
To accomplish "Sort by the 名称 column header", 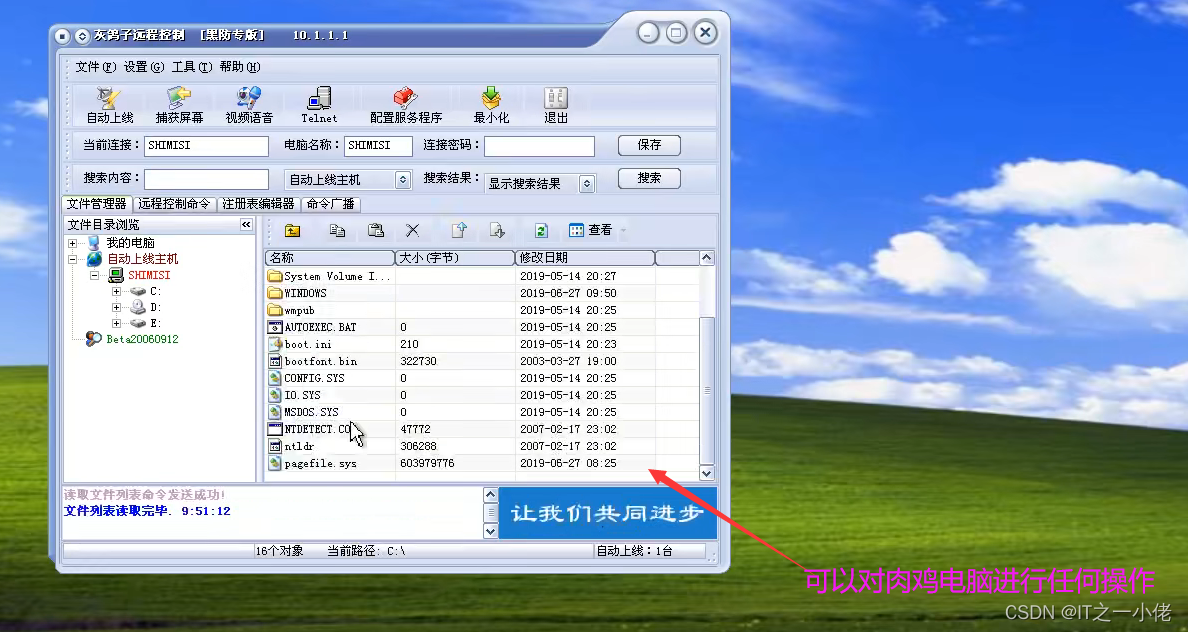I will coord(330,258).
